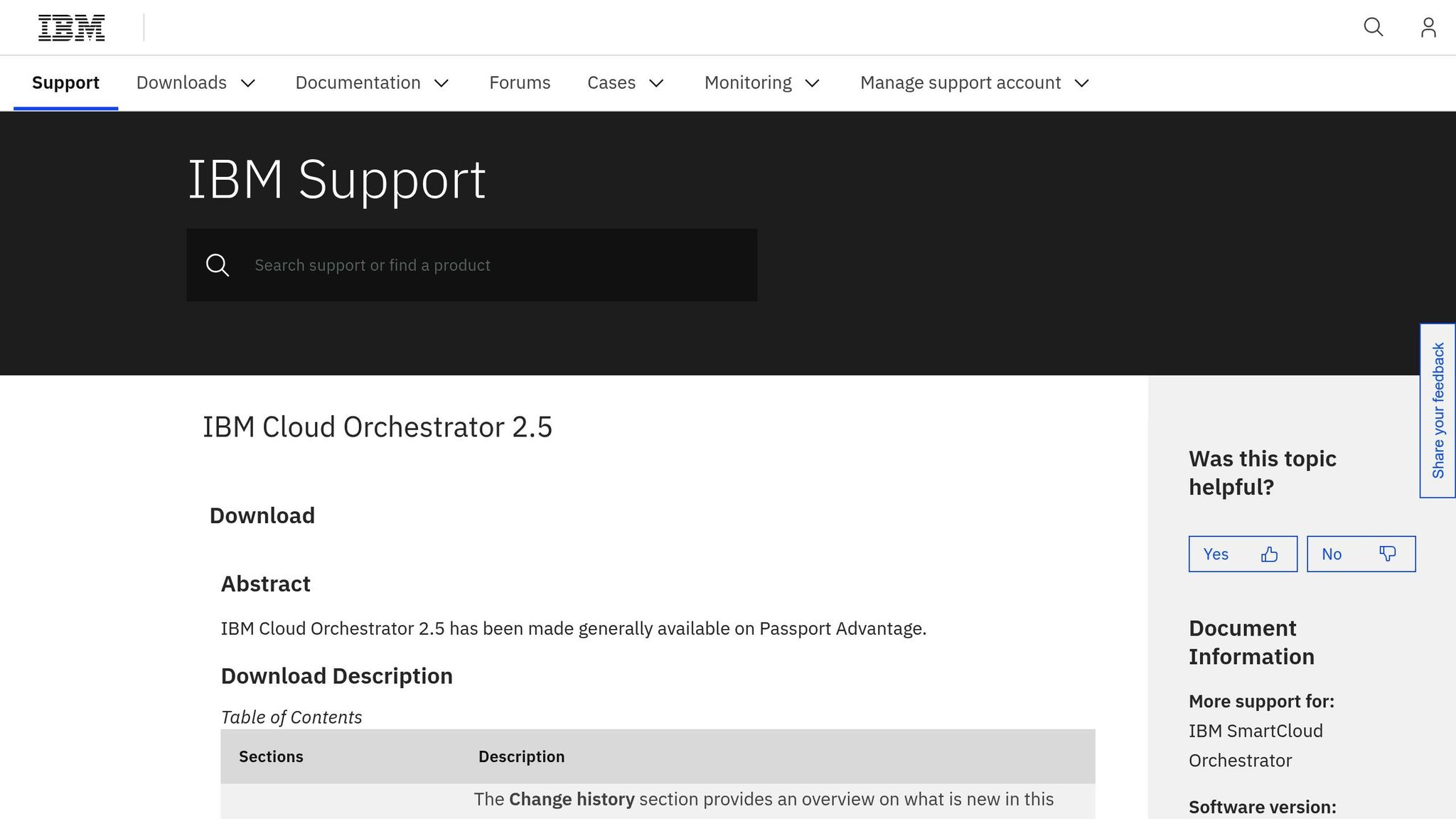Click the Description column header
1456x819 pixels.
522,756
